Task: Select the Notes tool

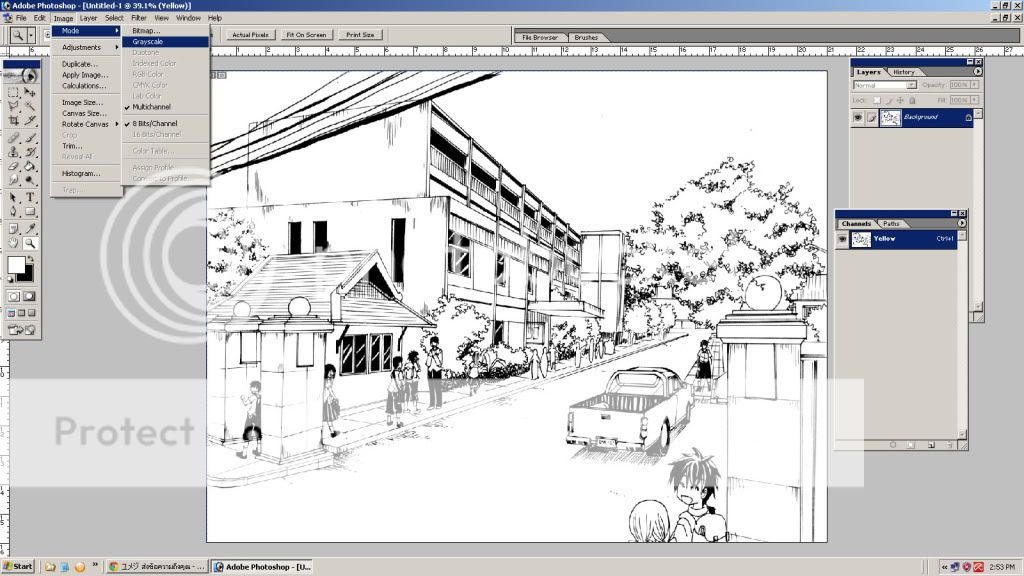Action: coord(13,229)
